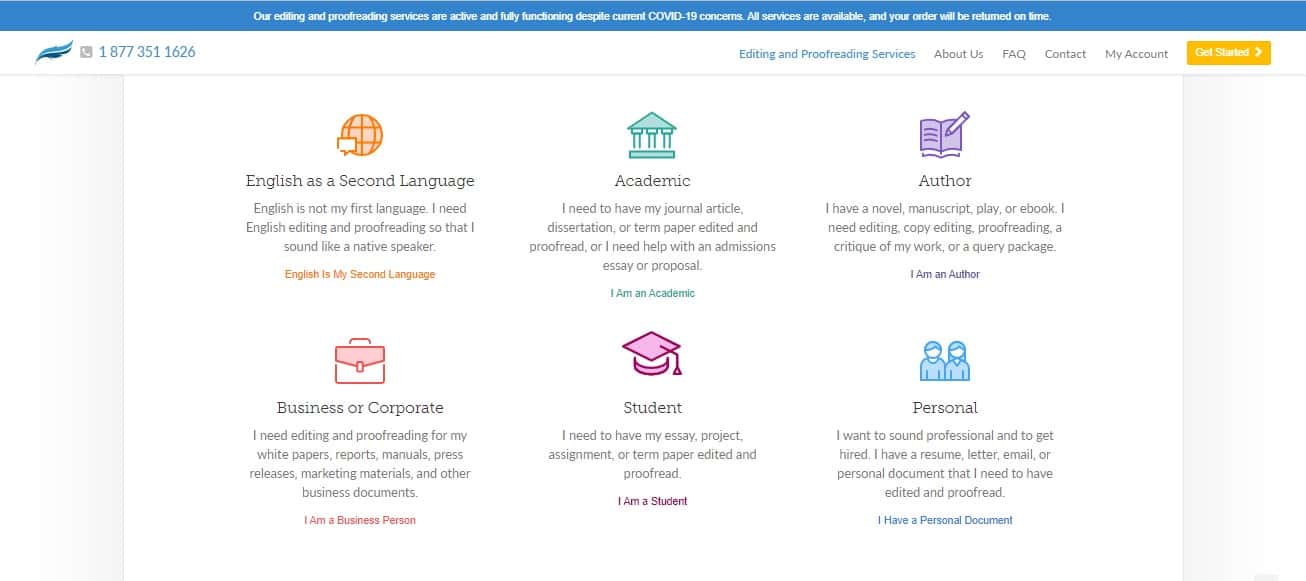
Task: Click the Student graduation cap icon
Action: pyautogui.click(x=652, y=353)
